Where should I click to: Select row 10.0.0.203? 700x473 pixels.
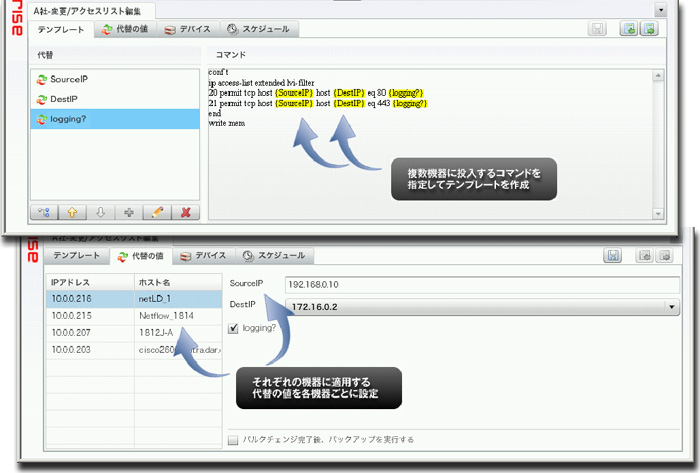[x=134, y=350]
